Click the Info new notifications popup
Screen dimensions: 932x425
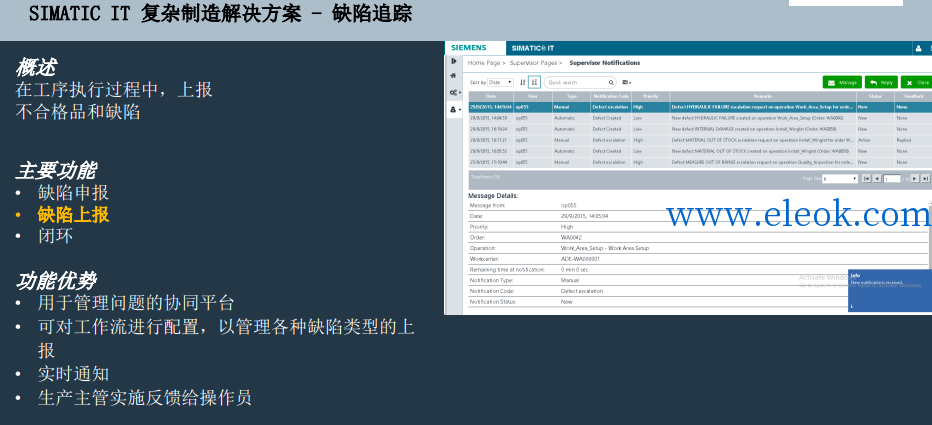pos(890,290)
